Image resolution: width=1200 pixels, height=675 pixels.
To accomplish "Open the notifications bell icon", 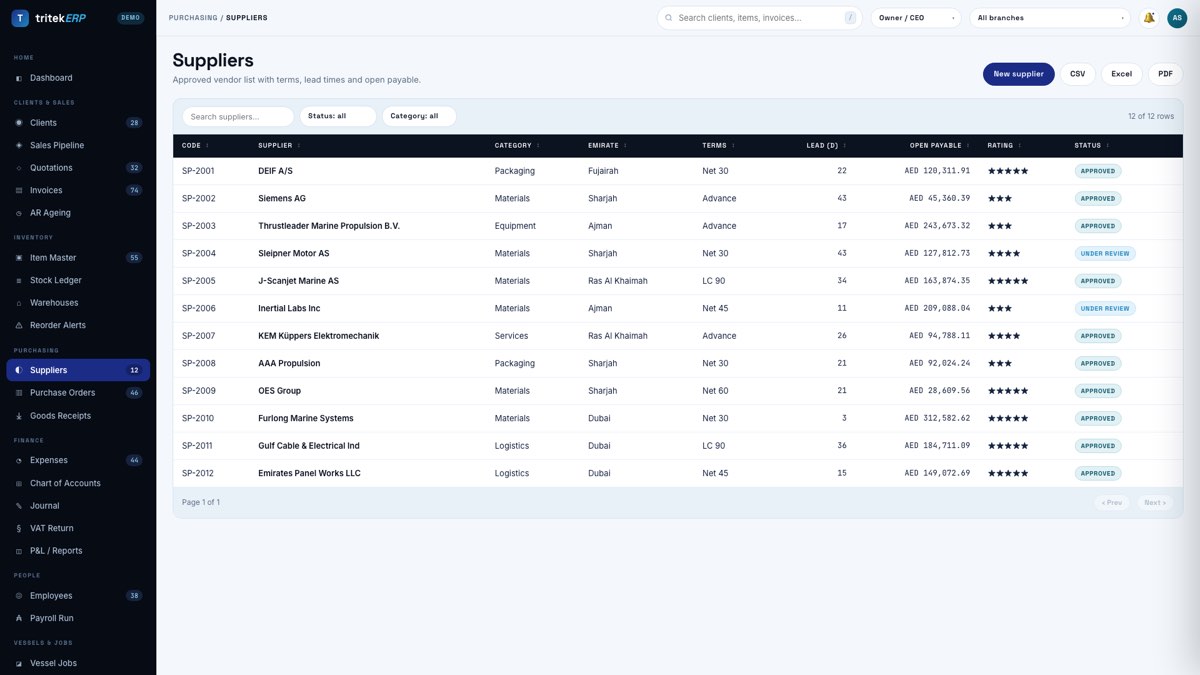I will coord(1149,18).
